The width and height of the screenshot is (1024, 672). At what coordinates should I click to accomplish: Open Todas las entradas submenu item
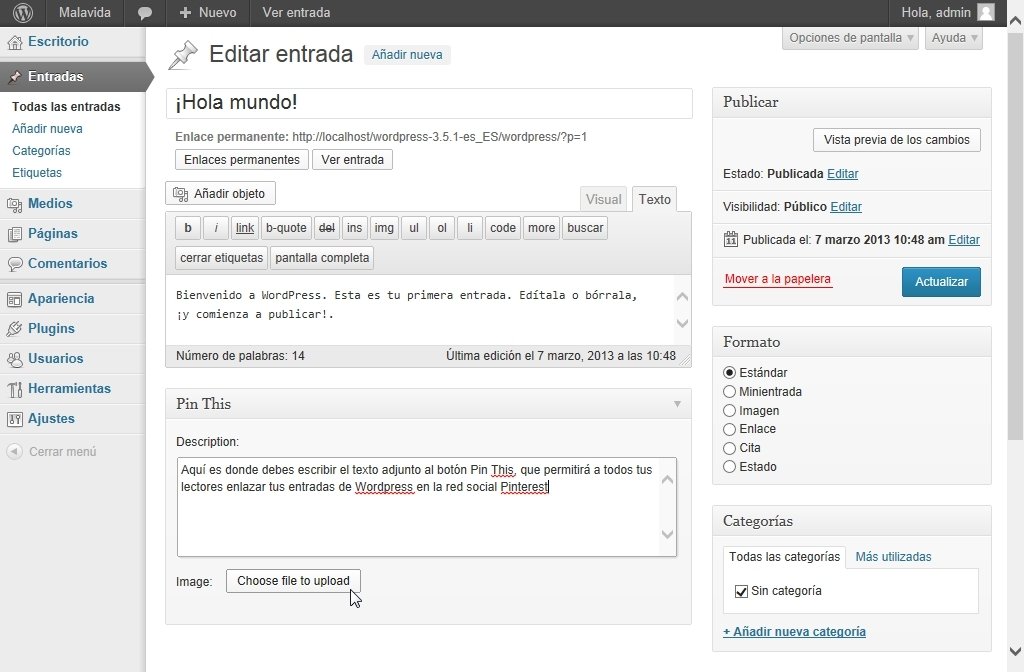coord(66,106)
